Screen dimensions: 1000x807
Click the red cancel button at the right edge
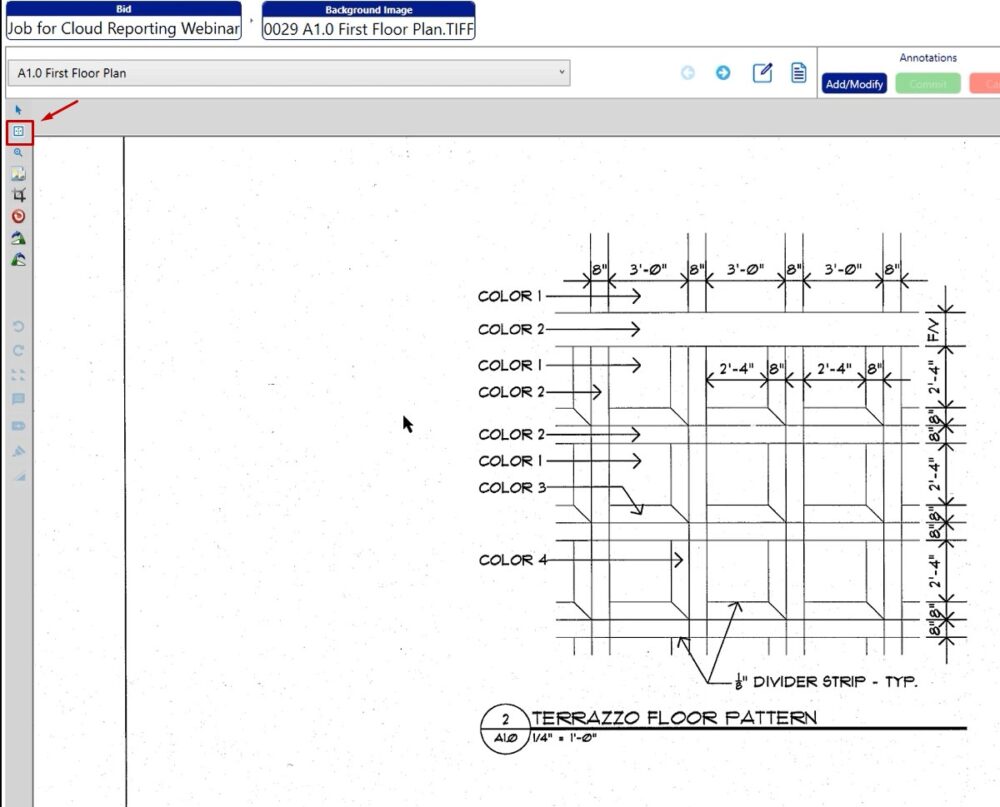[986, 85]
